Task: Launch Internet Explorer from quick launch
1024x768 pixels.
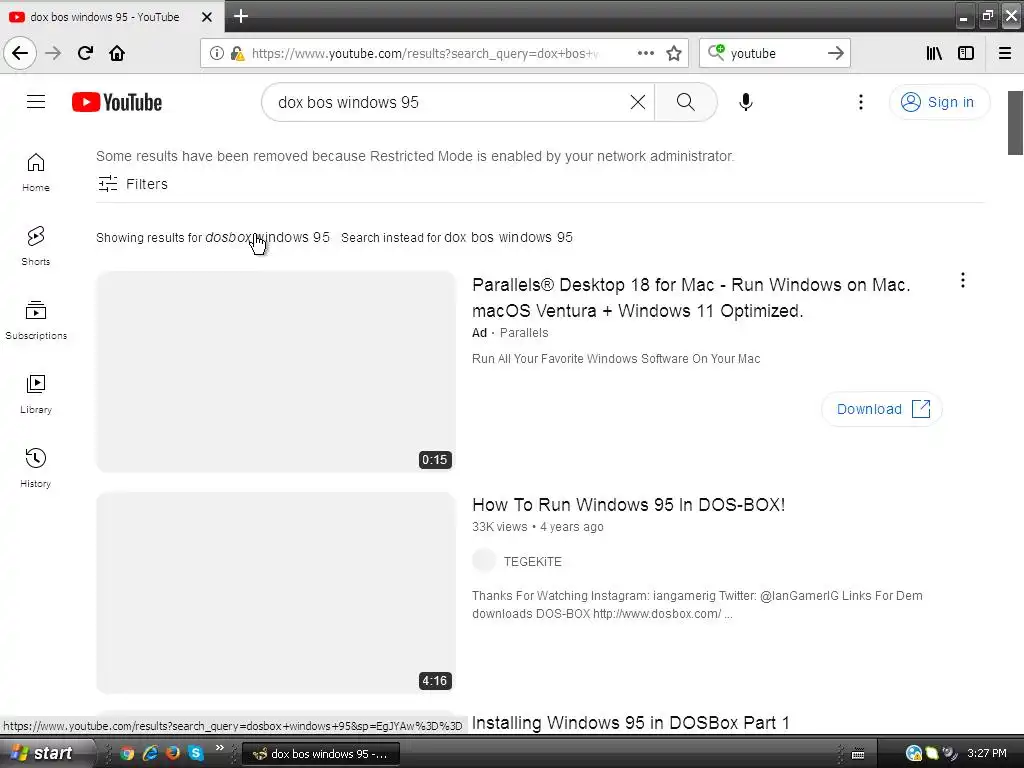Action: tap(150, 754)
